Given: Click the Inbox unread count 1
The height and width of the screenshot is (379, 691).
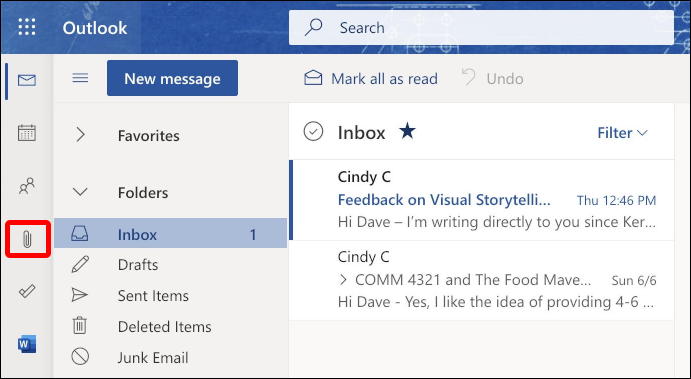Looking at the screenshot, I should coord(253,234).
